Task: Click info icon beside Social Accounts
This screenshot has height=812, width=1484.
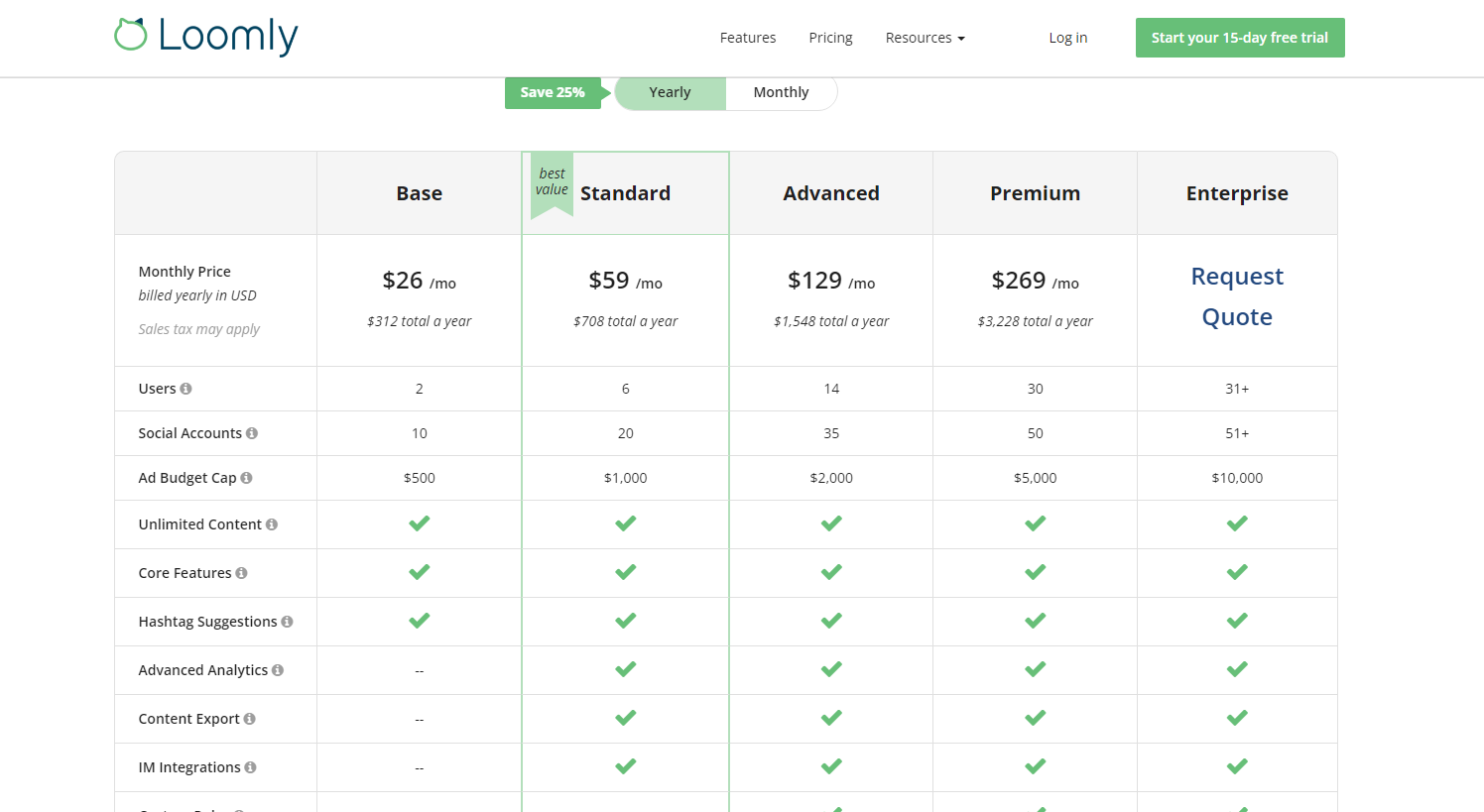Action: [252, 433]
